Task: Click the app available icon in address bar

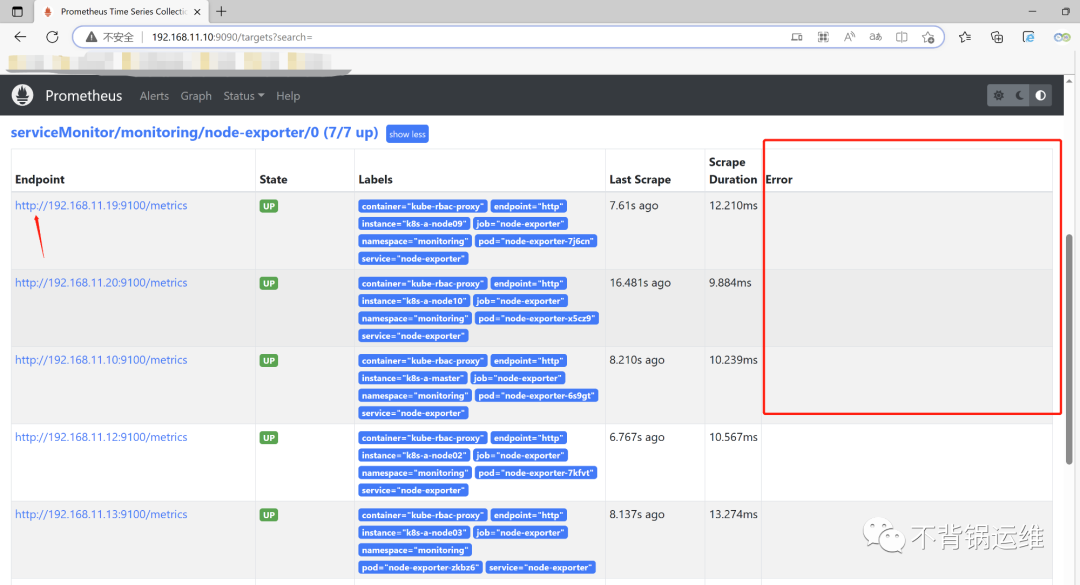Action: (x=797, y=37)
